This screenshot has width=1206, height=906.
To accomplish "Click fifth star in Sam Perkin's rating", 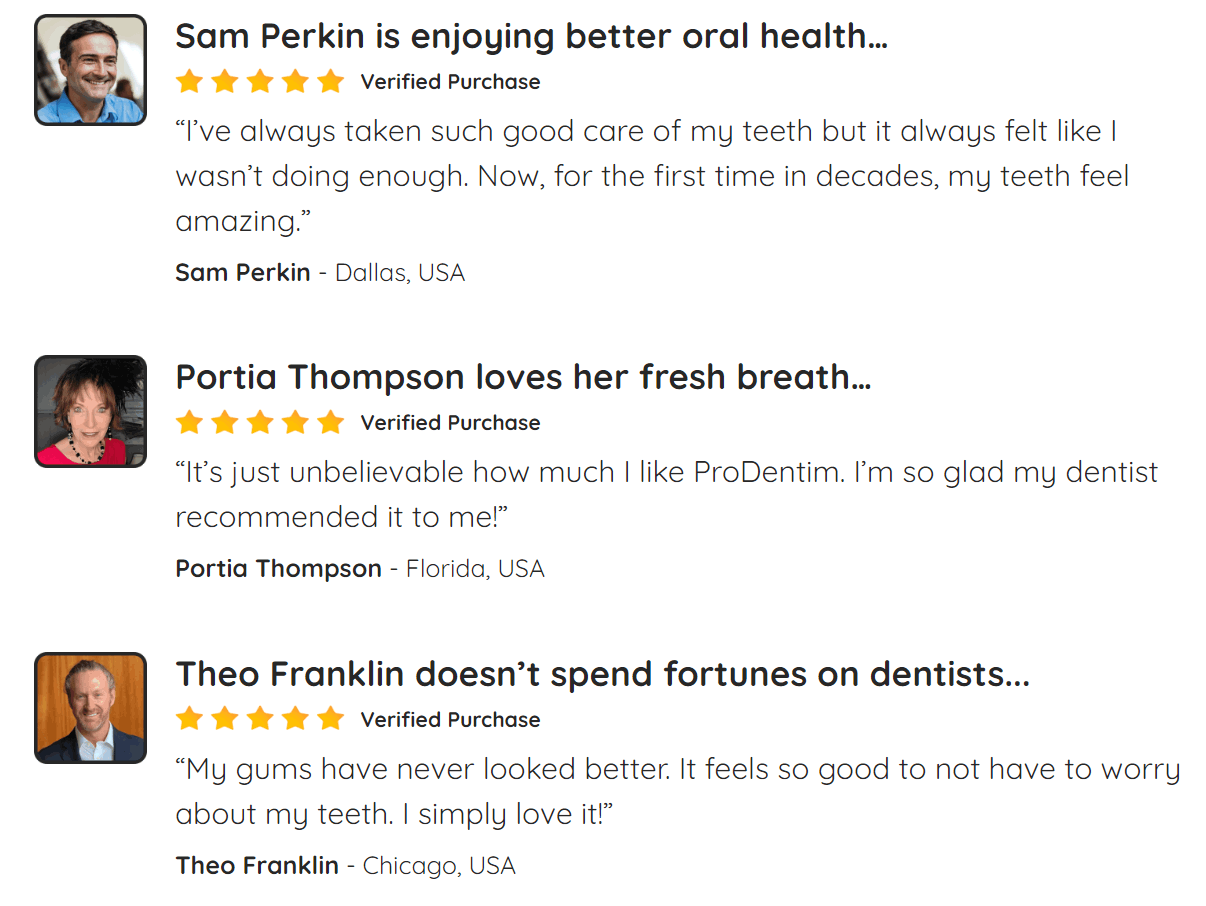I will 330,82.
